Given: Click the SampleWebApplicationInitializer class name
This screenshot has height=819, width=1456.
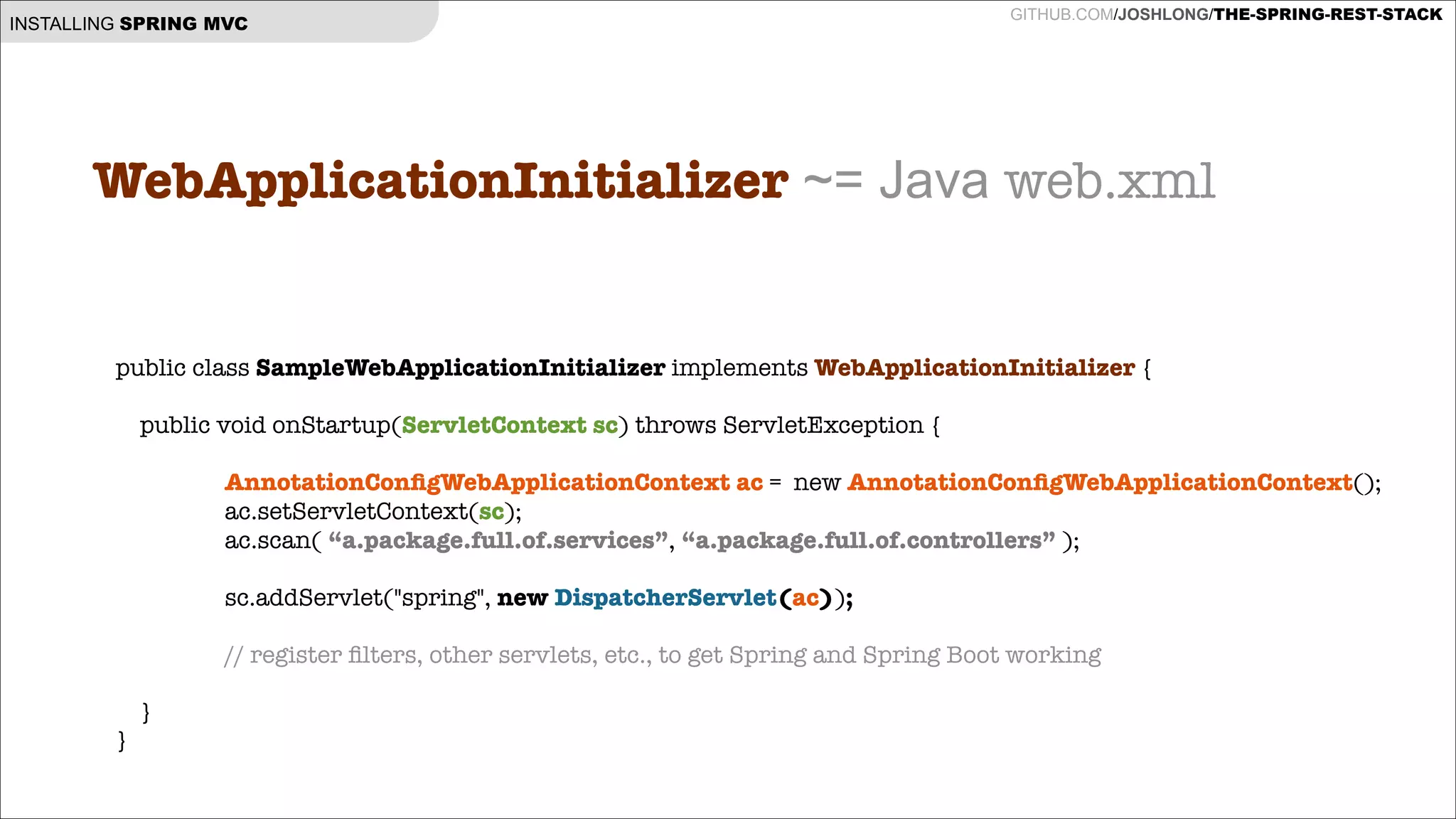Looking at the screenshot, I should coord(460,368).
